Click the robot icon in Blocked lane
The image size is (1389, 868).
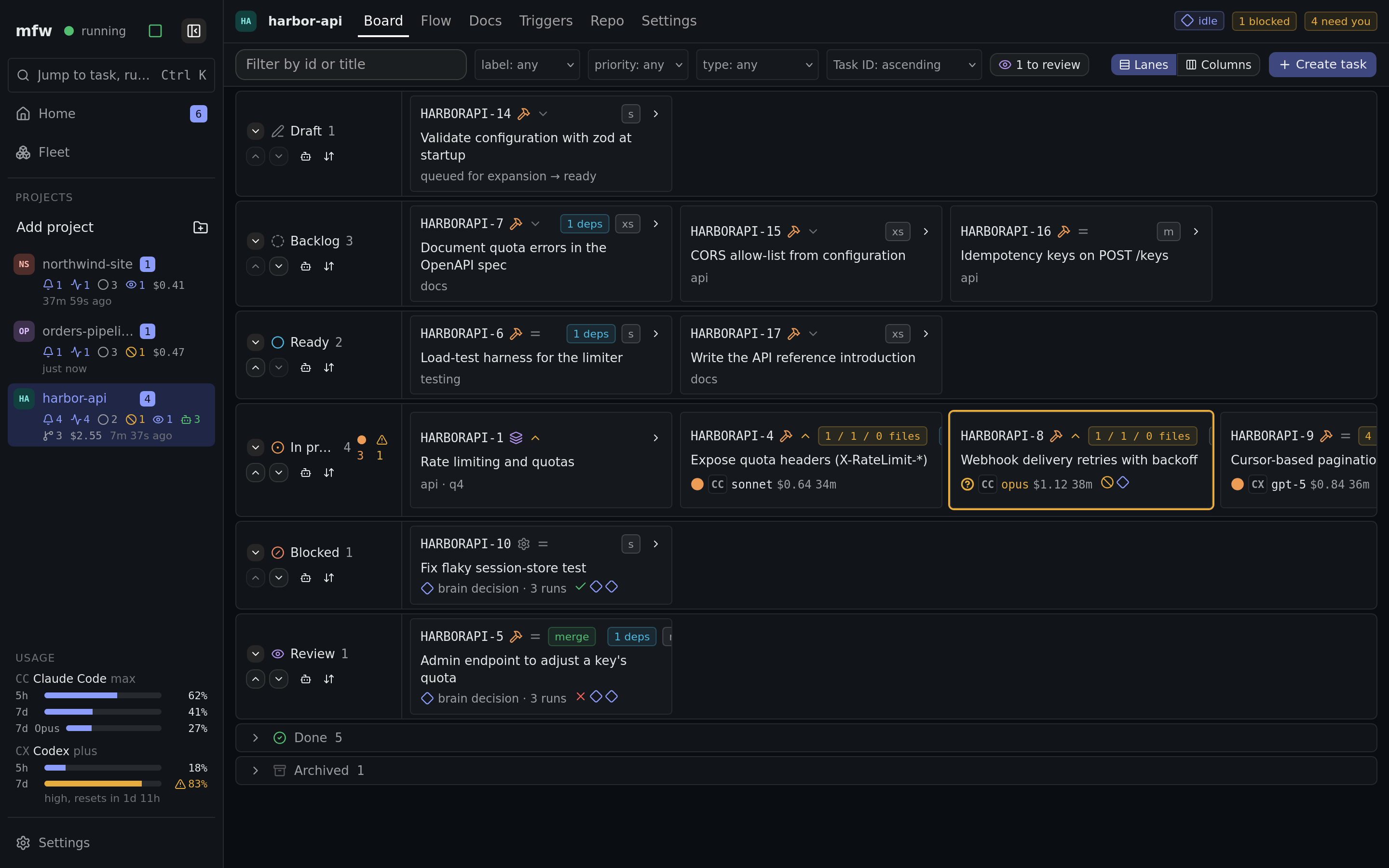pyautogui.click(x=306, y=578)
